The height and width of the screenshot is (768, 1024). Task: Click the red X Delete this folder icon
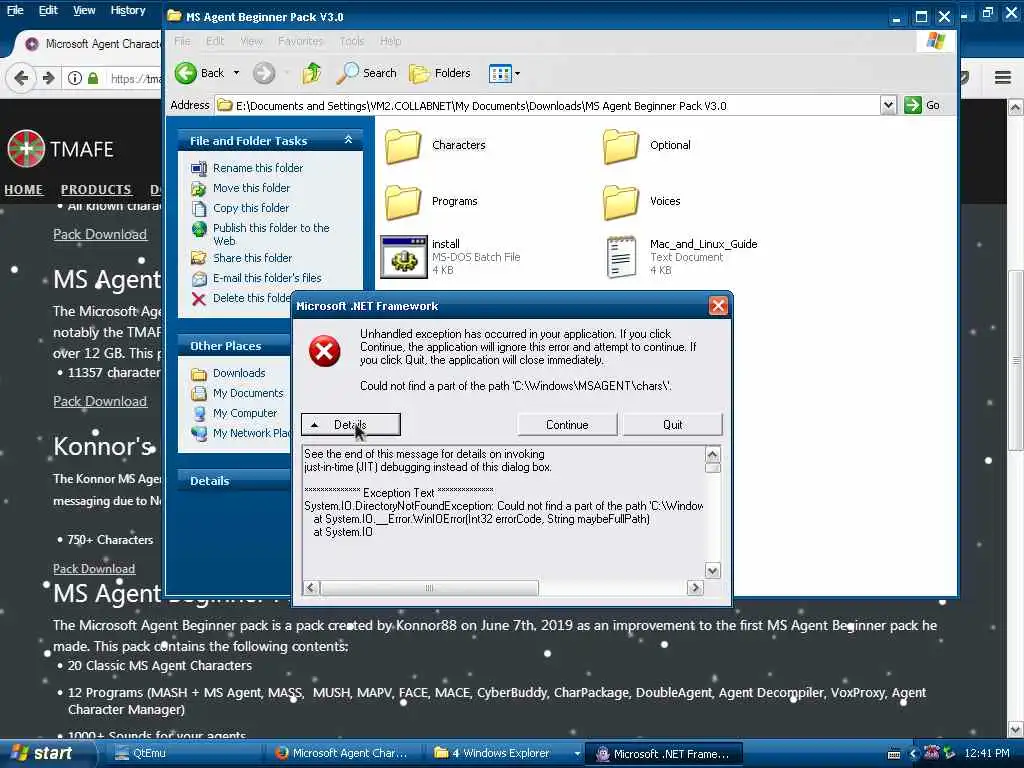[199, 299]
